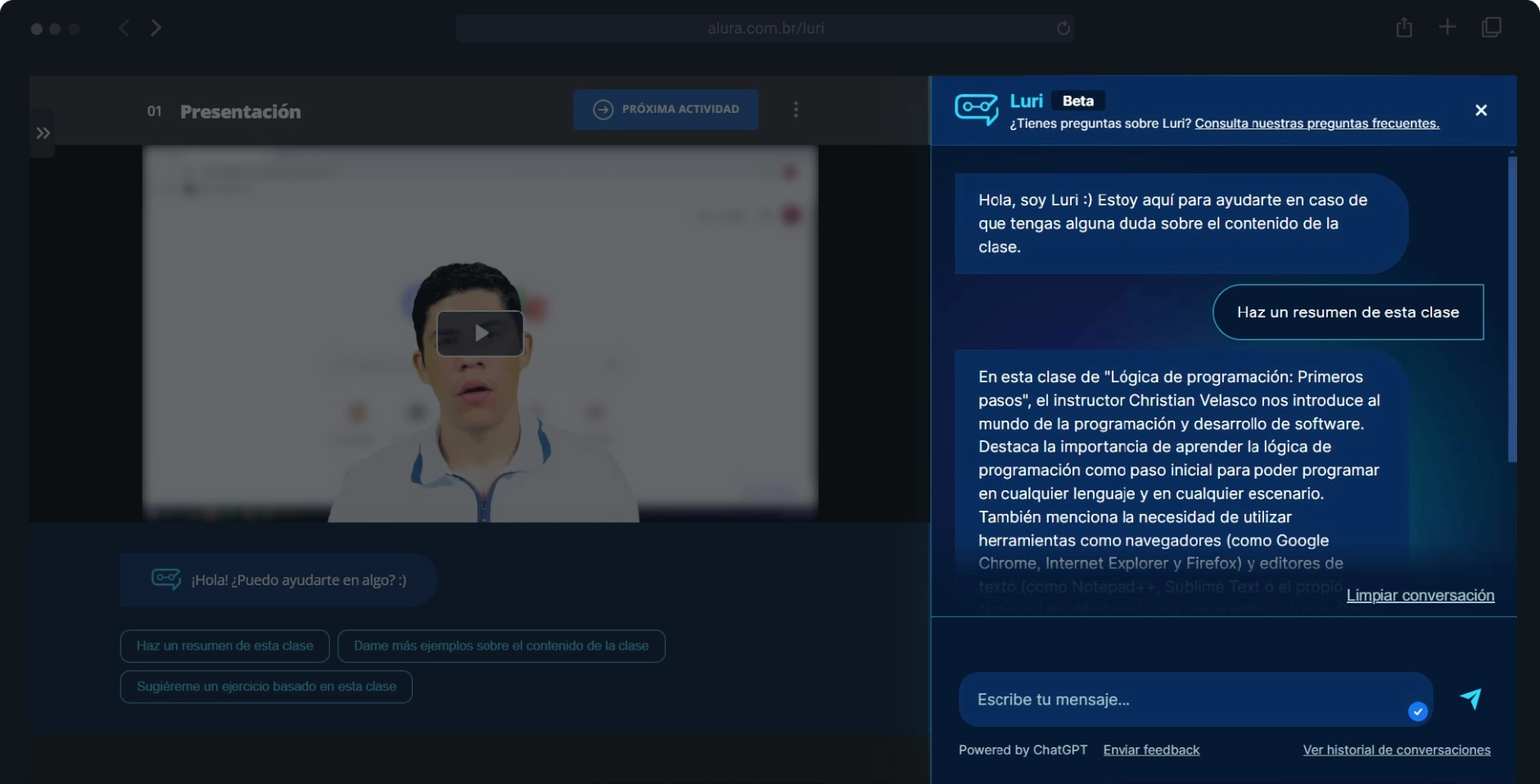Click the blue checkmark badge in message box

point(1418,712)
